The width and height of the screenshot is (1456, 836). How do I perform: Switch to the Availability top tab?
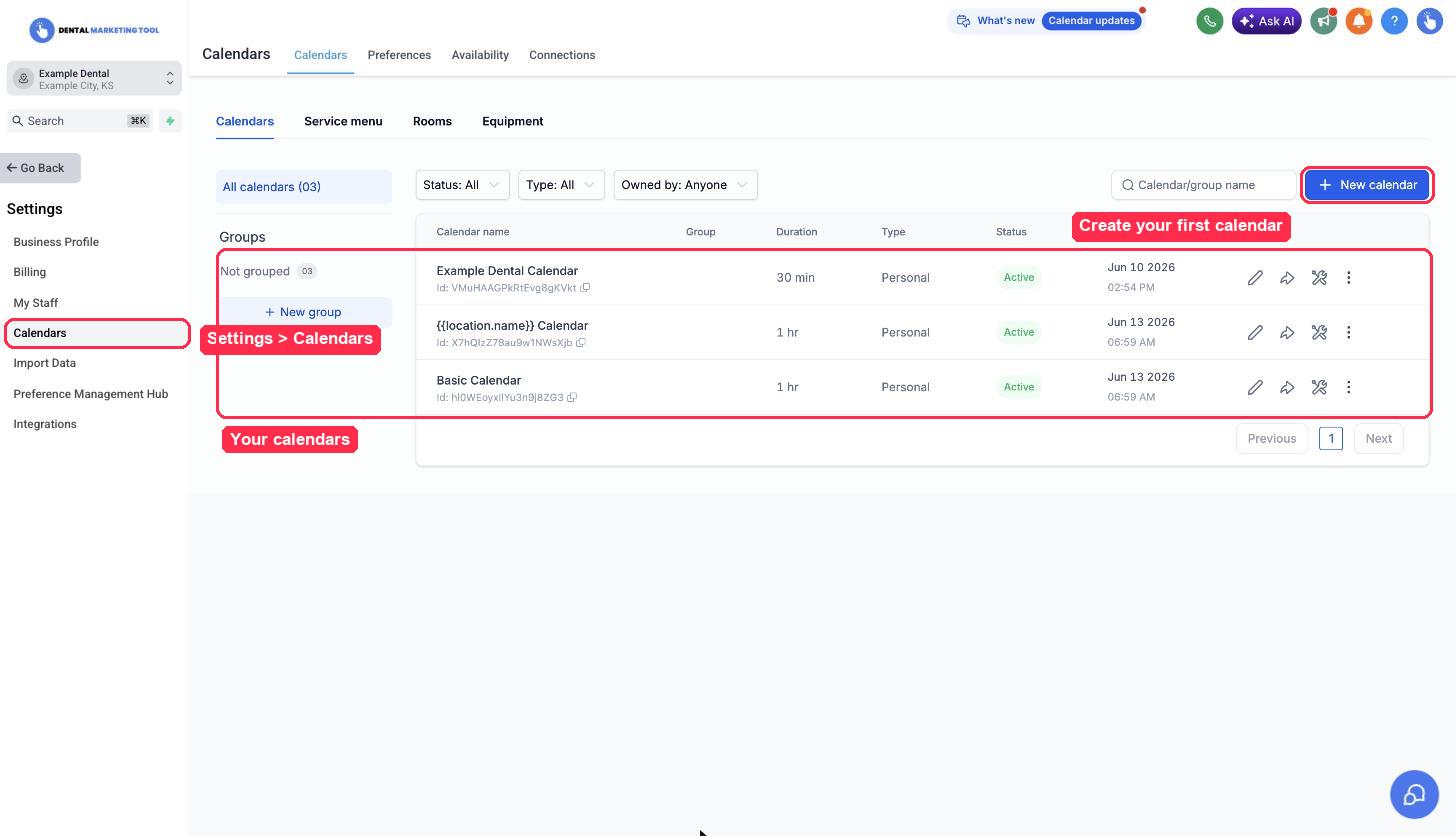coord(480,55)
